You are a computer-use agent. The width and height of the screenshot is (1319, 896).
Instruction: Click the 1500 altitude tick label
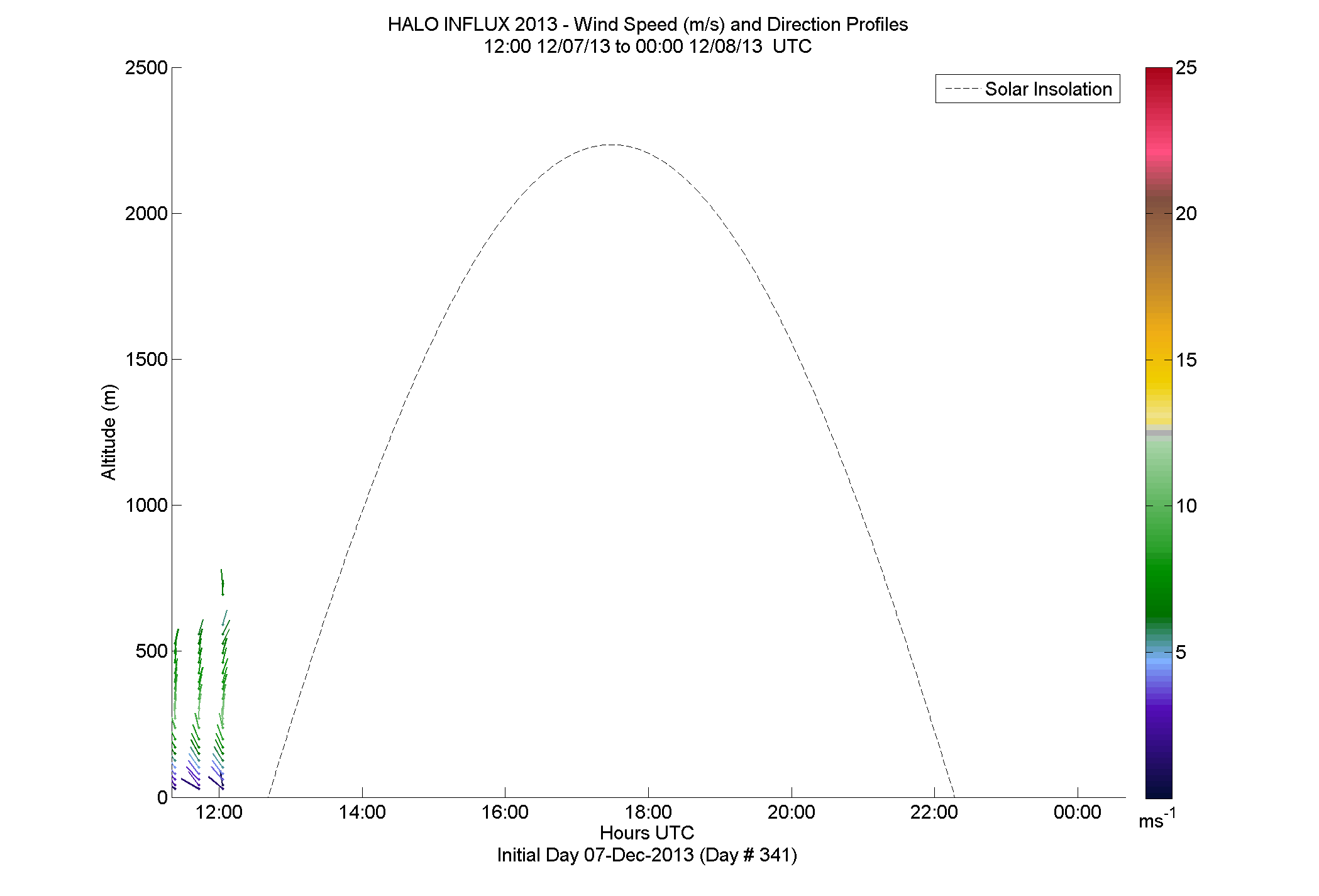coord(146,359)
